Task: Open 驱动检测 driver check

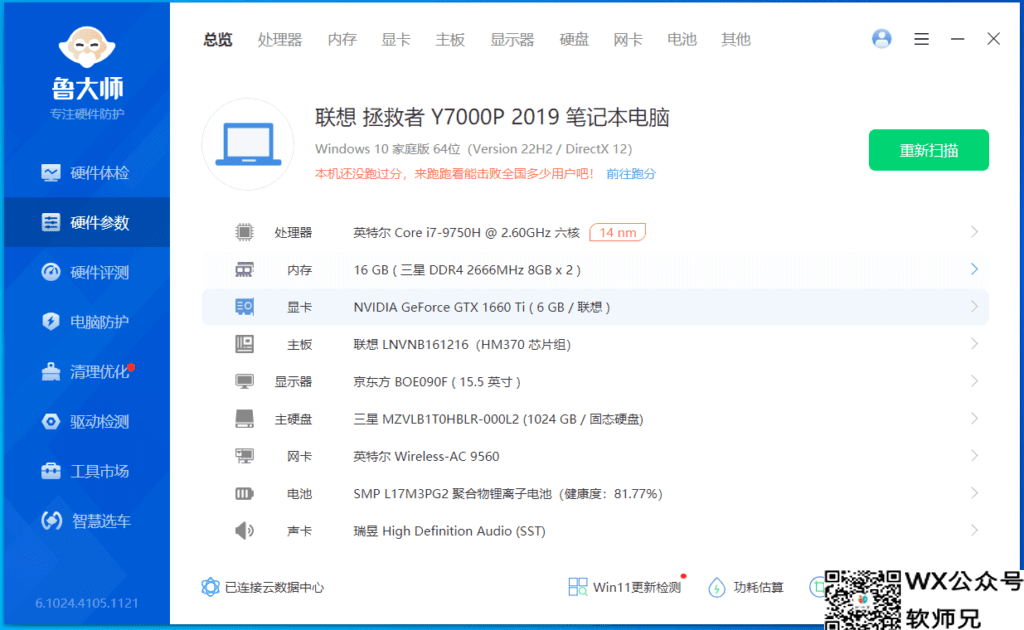Action: 86,422
